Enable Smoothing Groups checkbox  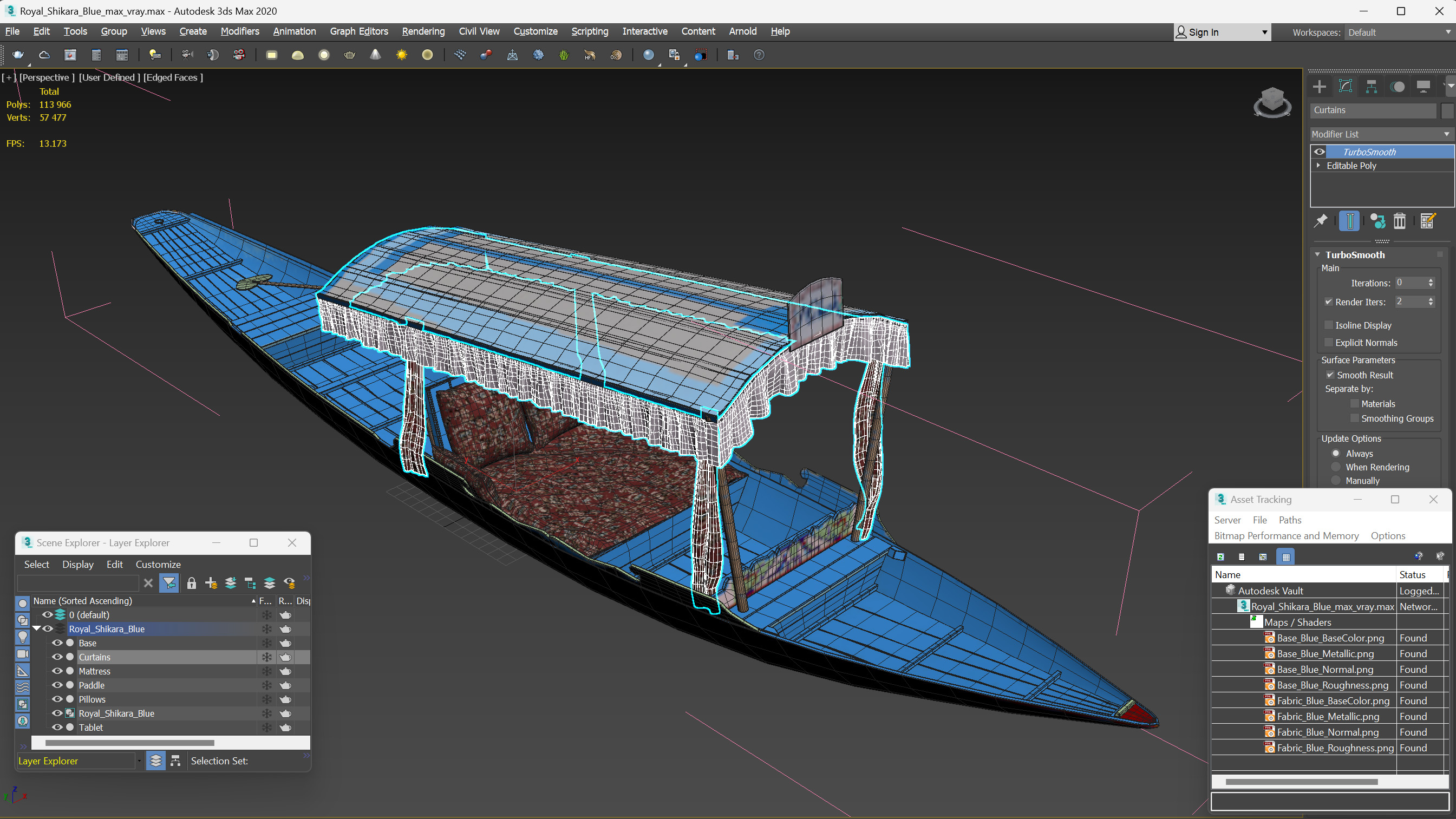coord(1354,418)
